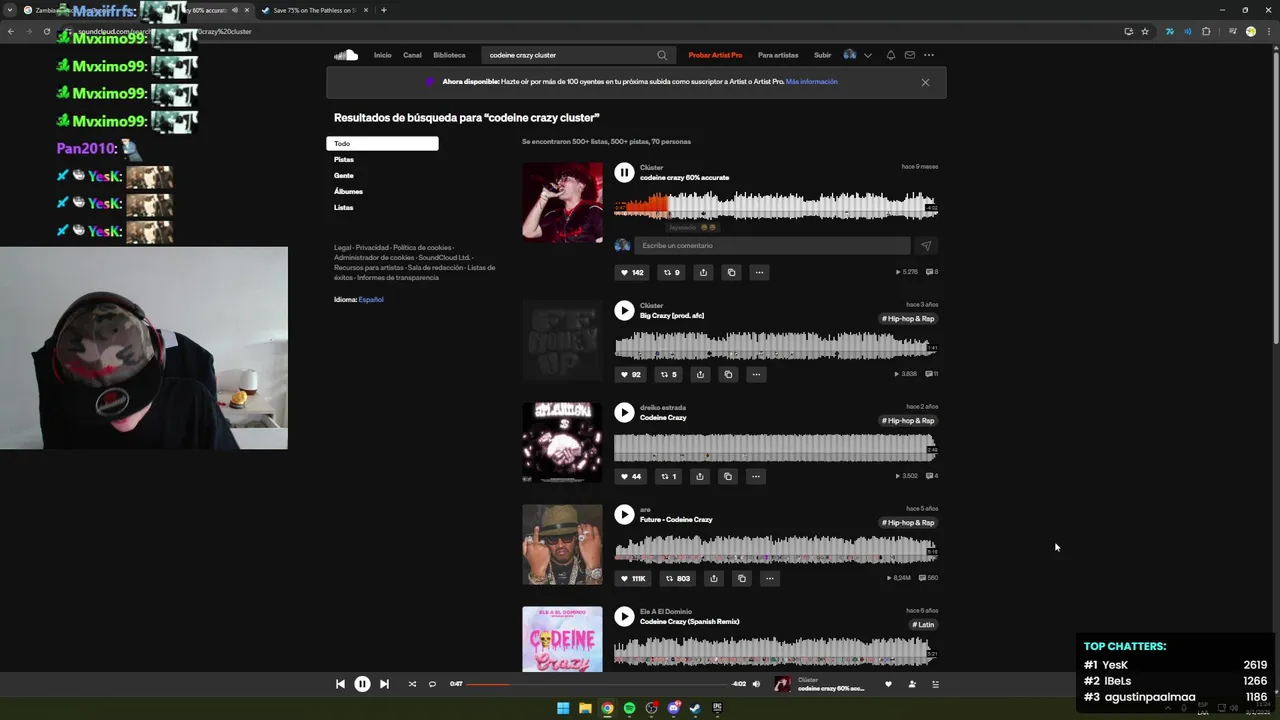1280x720 pixels.
Task: Play 'Codeine Crazy (Spanish Remix)' track
Action: pyautogui.click(x=624, y=616)
